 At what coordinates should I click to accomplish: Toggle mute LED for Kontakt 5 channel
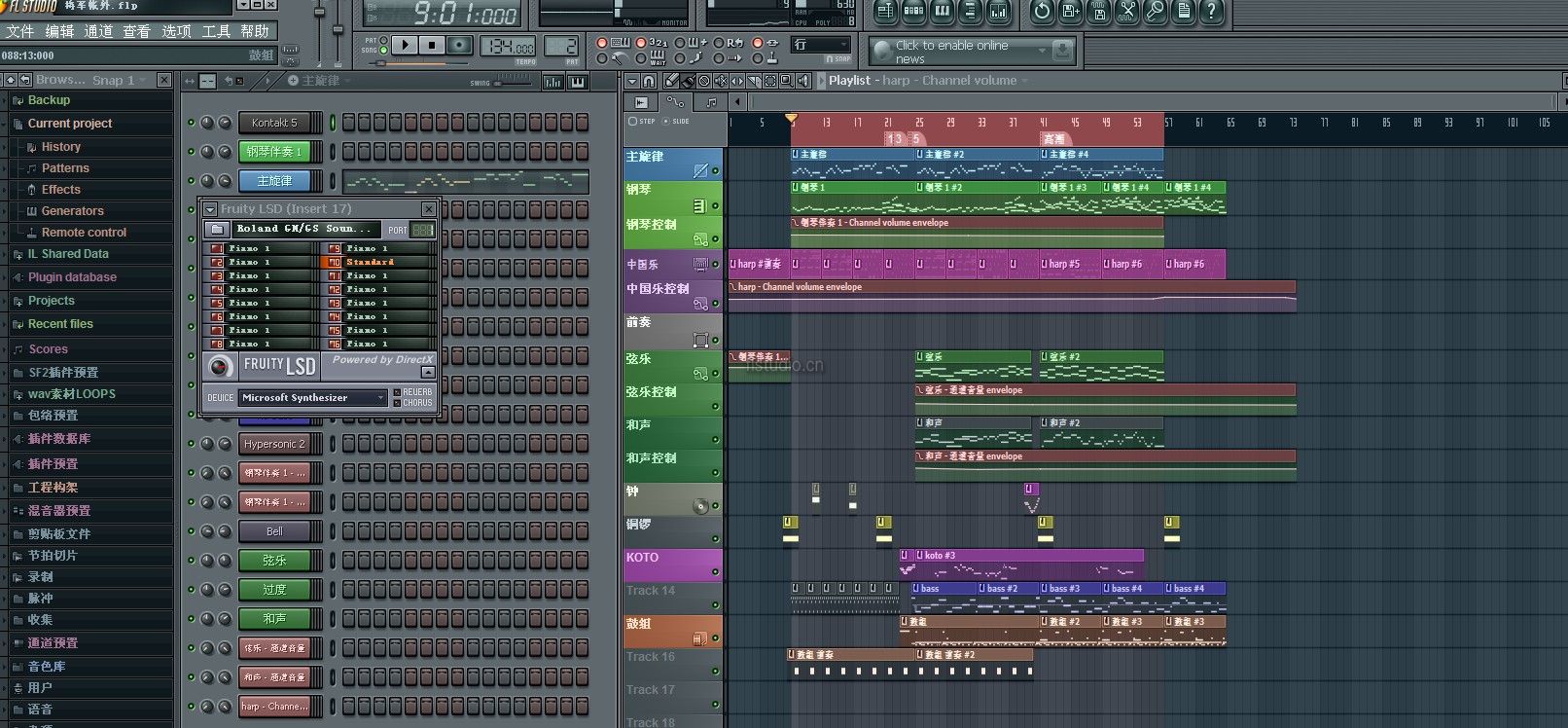pos(192,123)
